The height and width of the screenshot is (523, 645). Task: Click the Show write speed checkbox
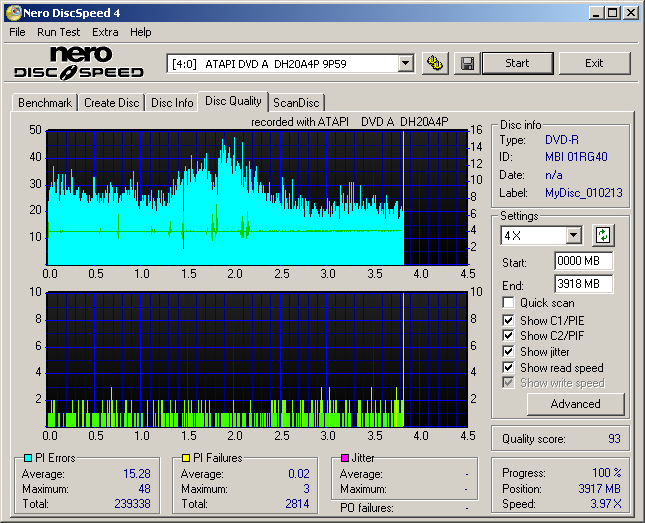[508, 383]
